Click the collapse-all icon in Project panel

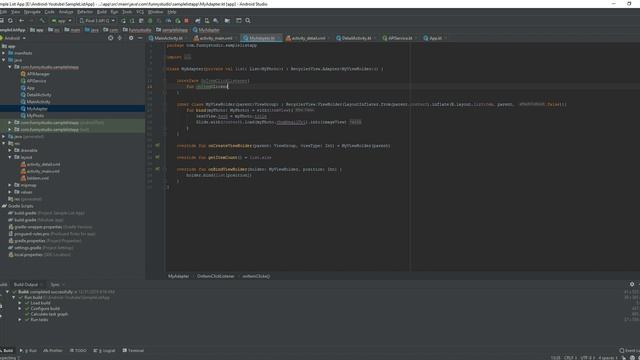(120, 38)
